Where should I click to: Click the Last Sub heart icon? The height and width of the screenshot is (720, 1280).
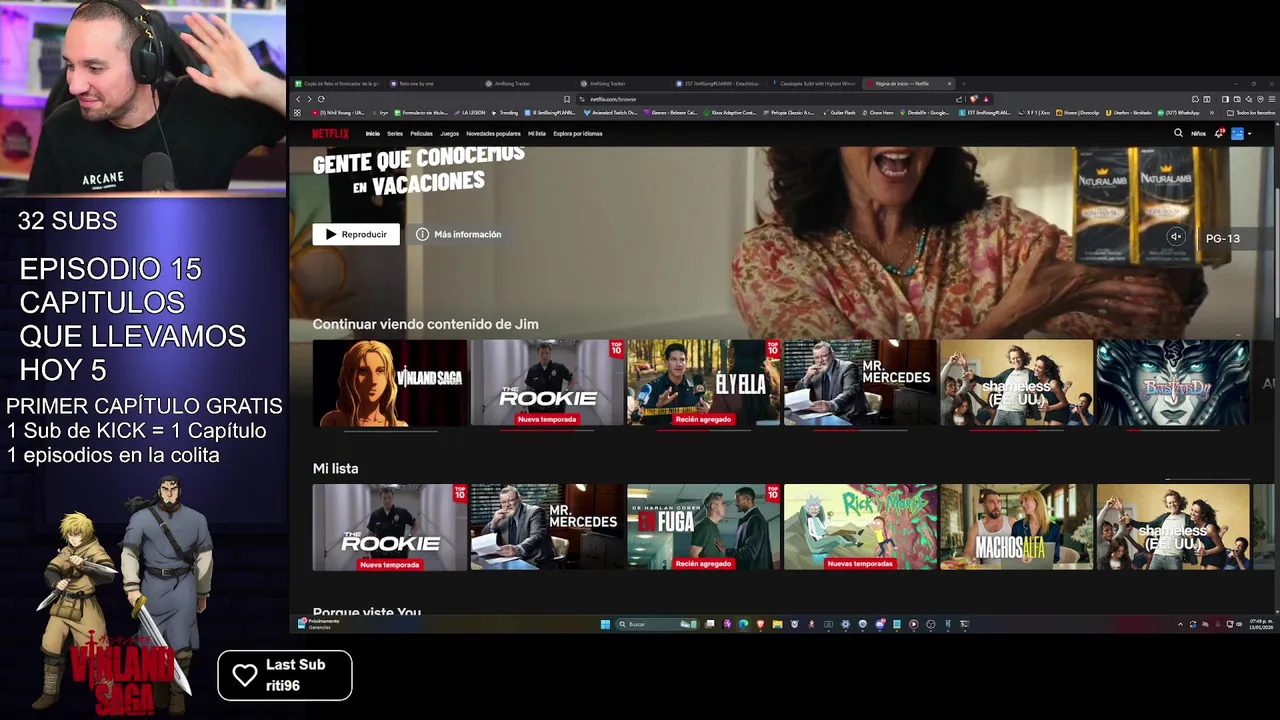click(245, 675)
